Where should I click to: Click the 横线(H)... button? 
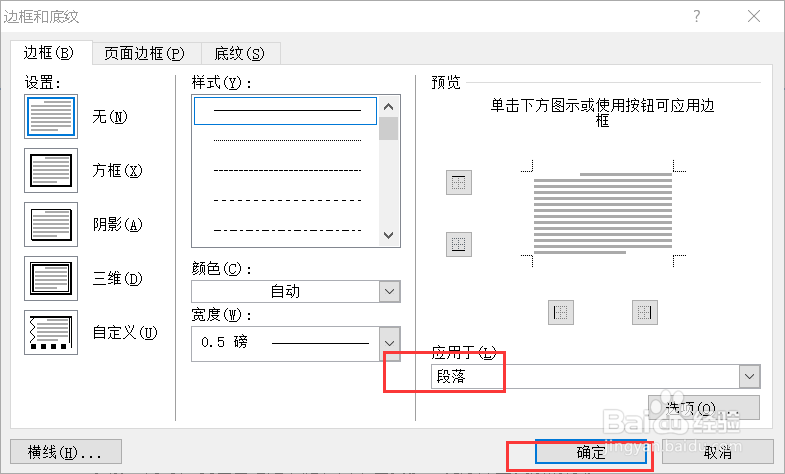click(66, 452)
